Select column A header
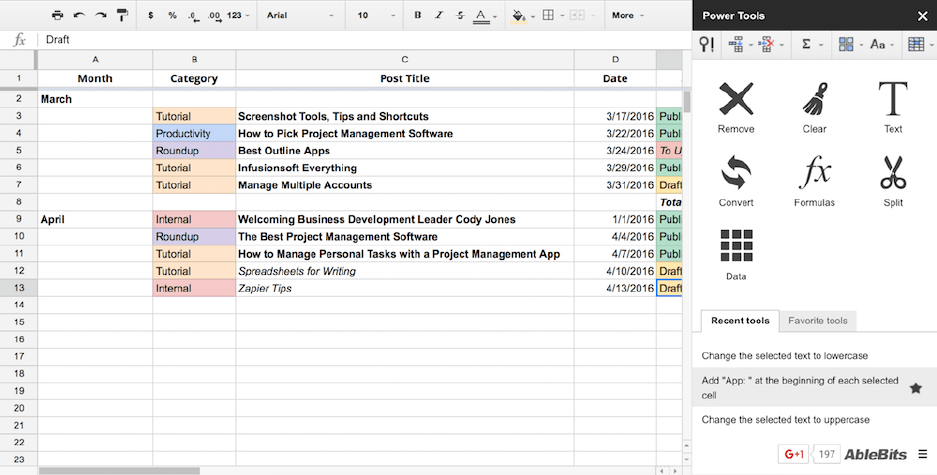 click(x=95, y=60)
